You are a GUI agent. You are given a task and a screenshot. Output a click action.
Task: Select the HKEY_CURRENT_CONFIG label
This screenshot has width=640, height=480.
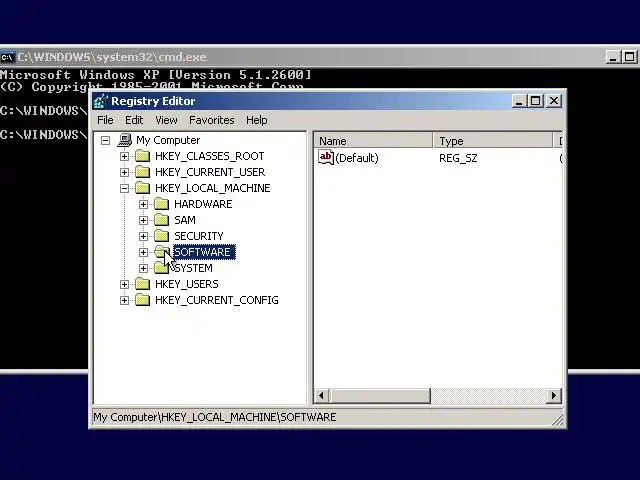(x=217, y=300)
